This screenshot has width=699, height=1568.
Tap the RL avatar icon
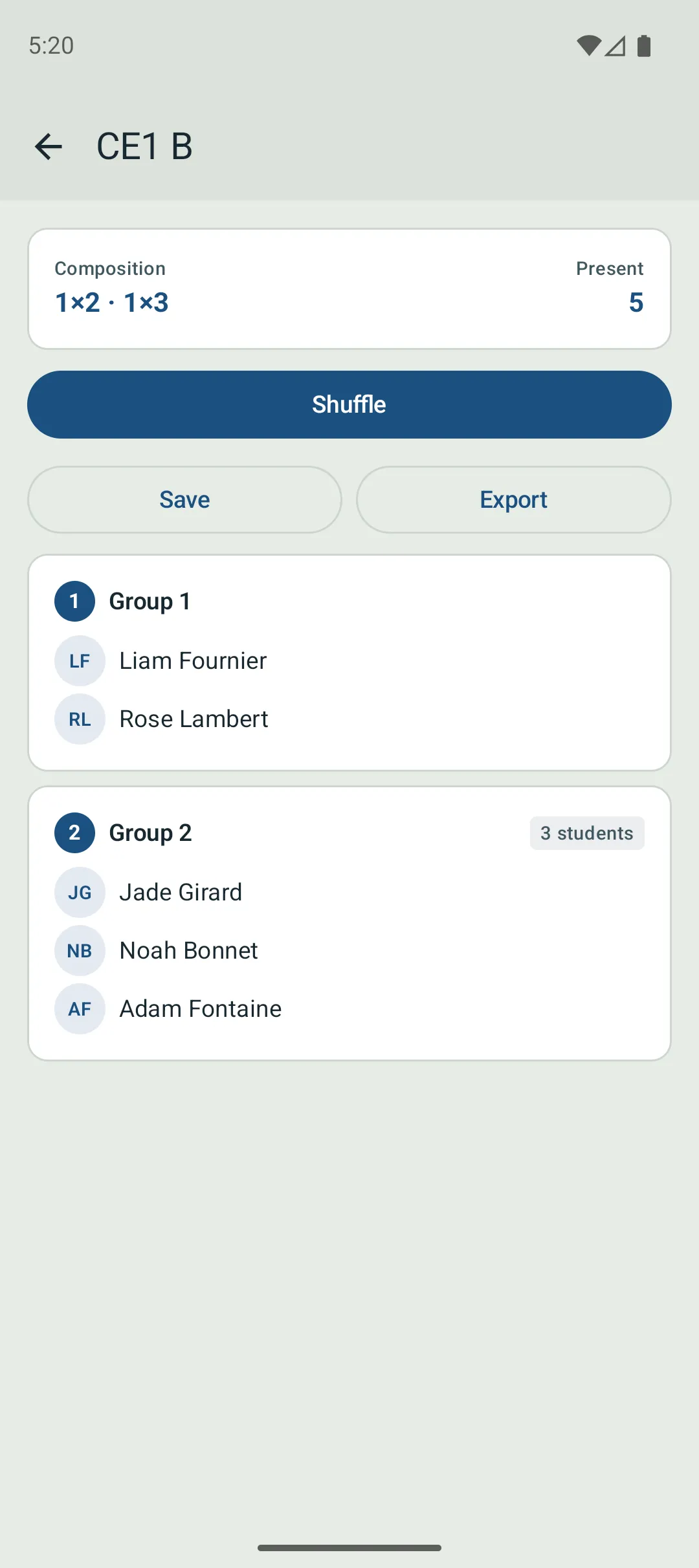[x=80, y=719]
